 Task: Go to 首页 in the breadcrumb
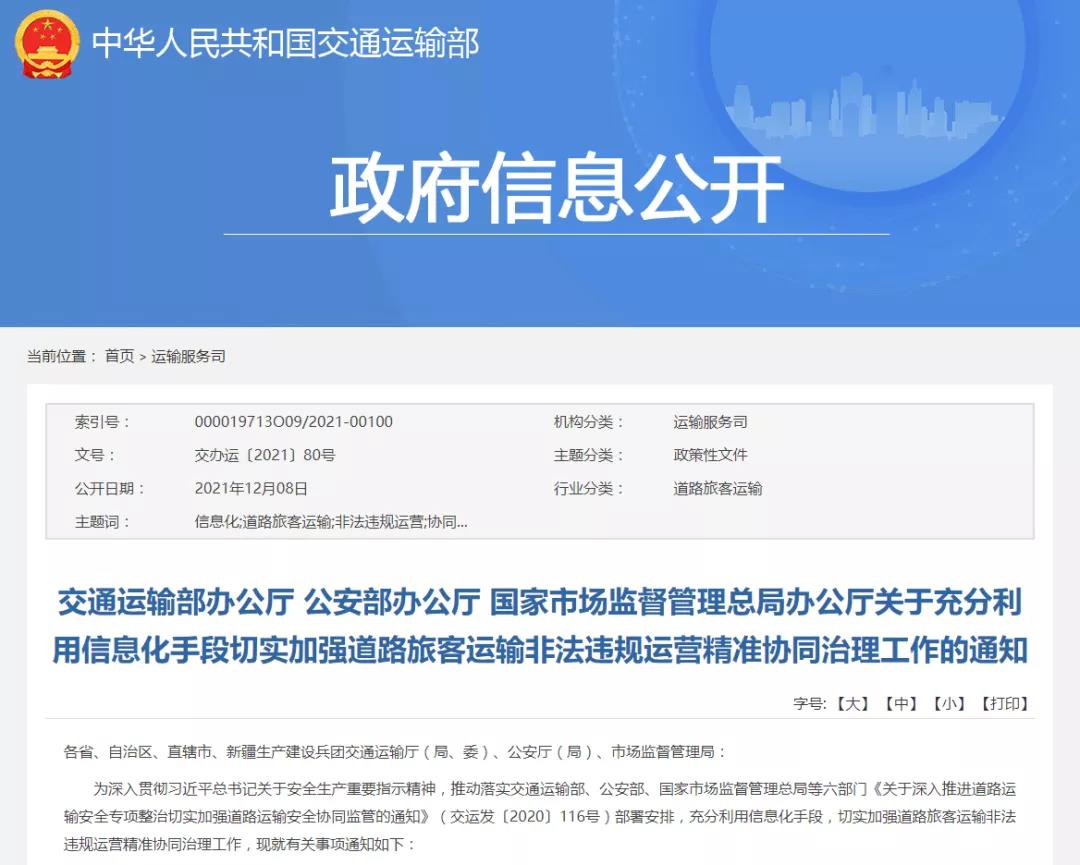coord(119,356)
